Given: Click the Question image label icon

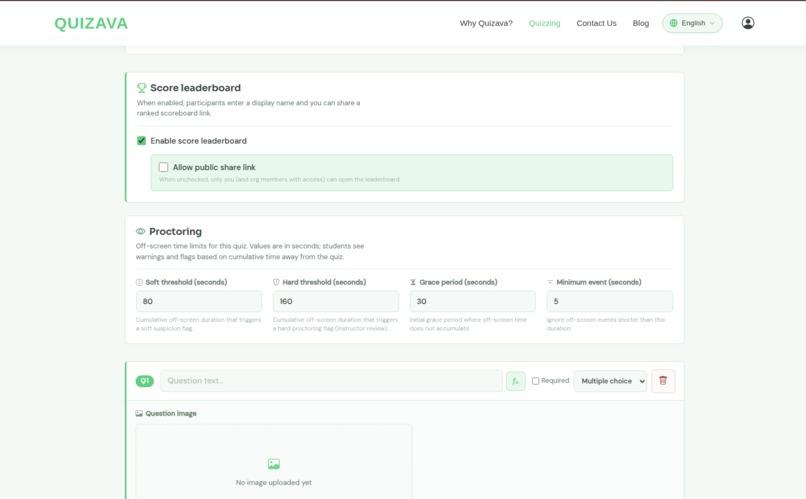Looking at the screenshot, I should pos(139,413).
